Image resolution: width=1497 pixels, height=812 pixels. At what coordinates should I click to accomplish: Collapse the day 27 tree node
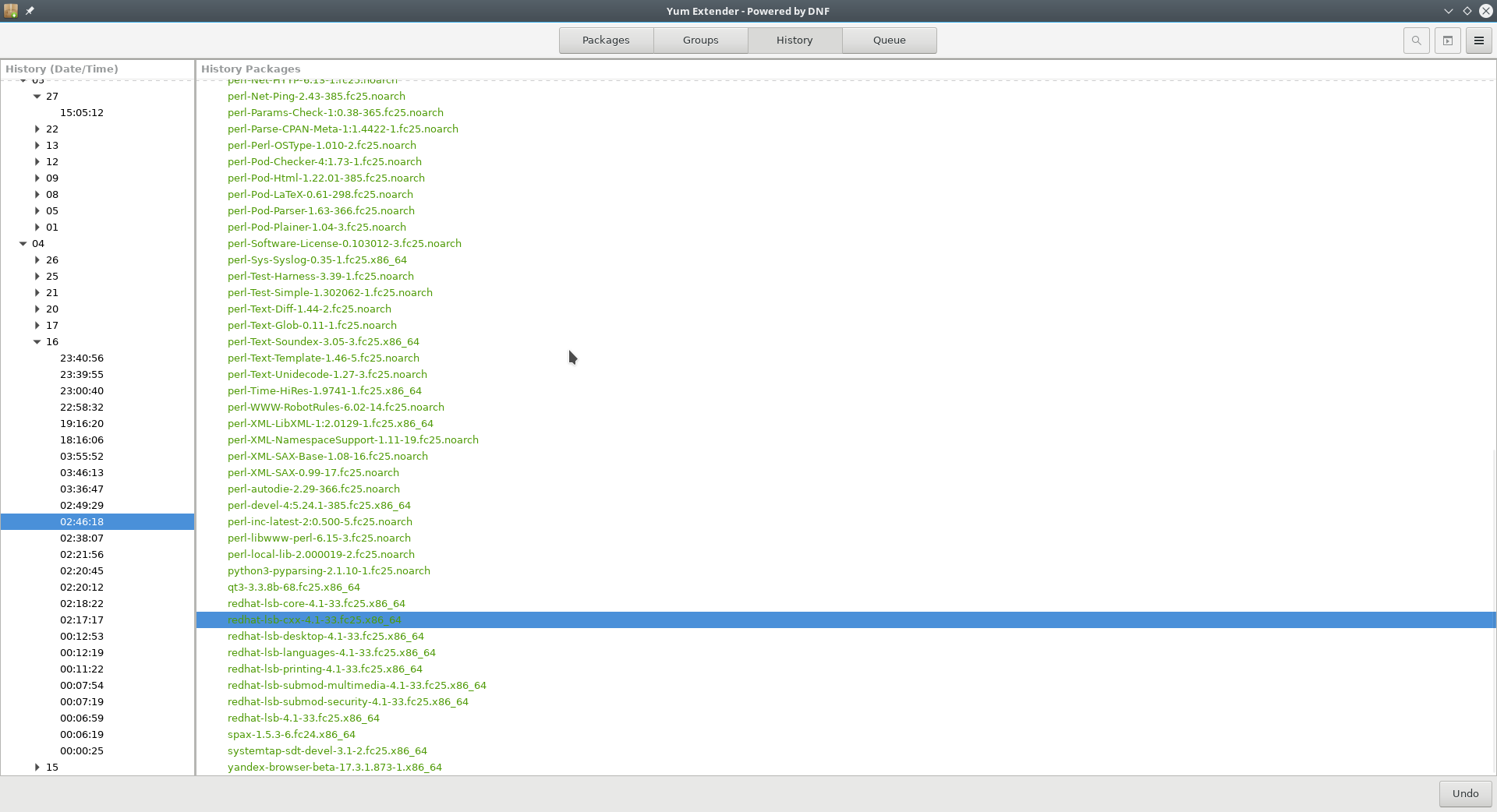37,97
